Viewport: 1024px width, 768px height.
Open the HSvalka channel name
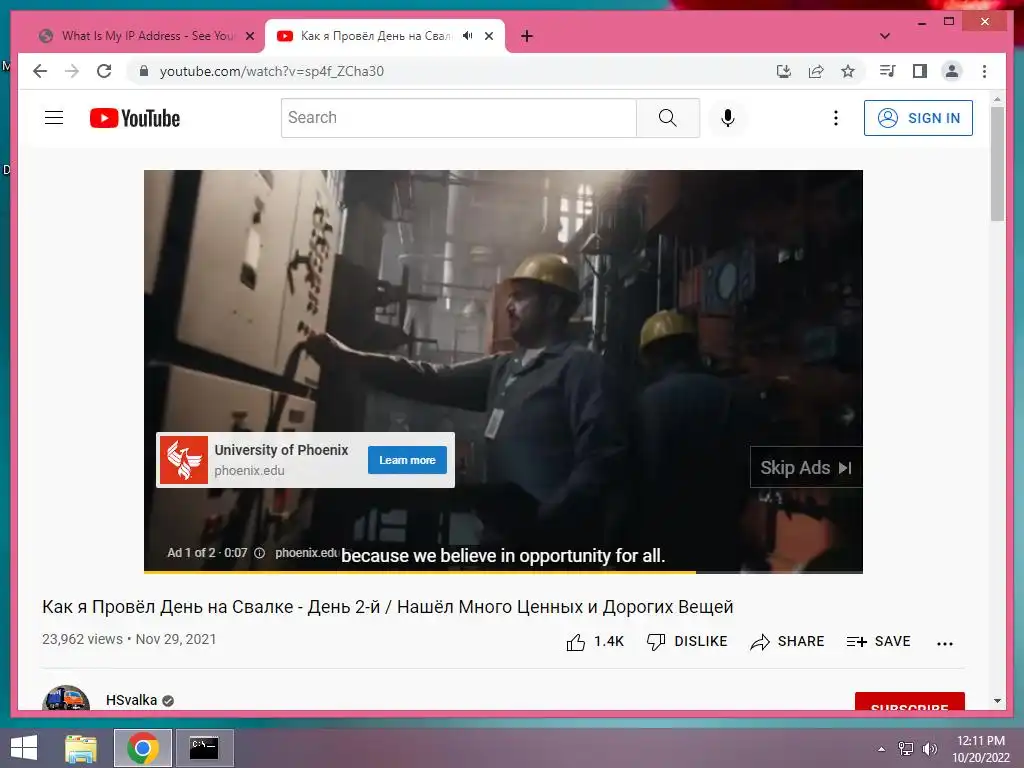pyautogui.click(x=131, y=700)
